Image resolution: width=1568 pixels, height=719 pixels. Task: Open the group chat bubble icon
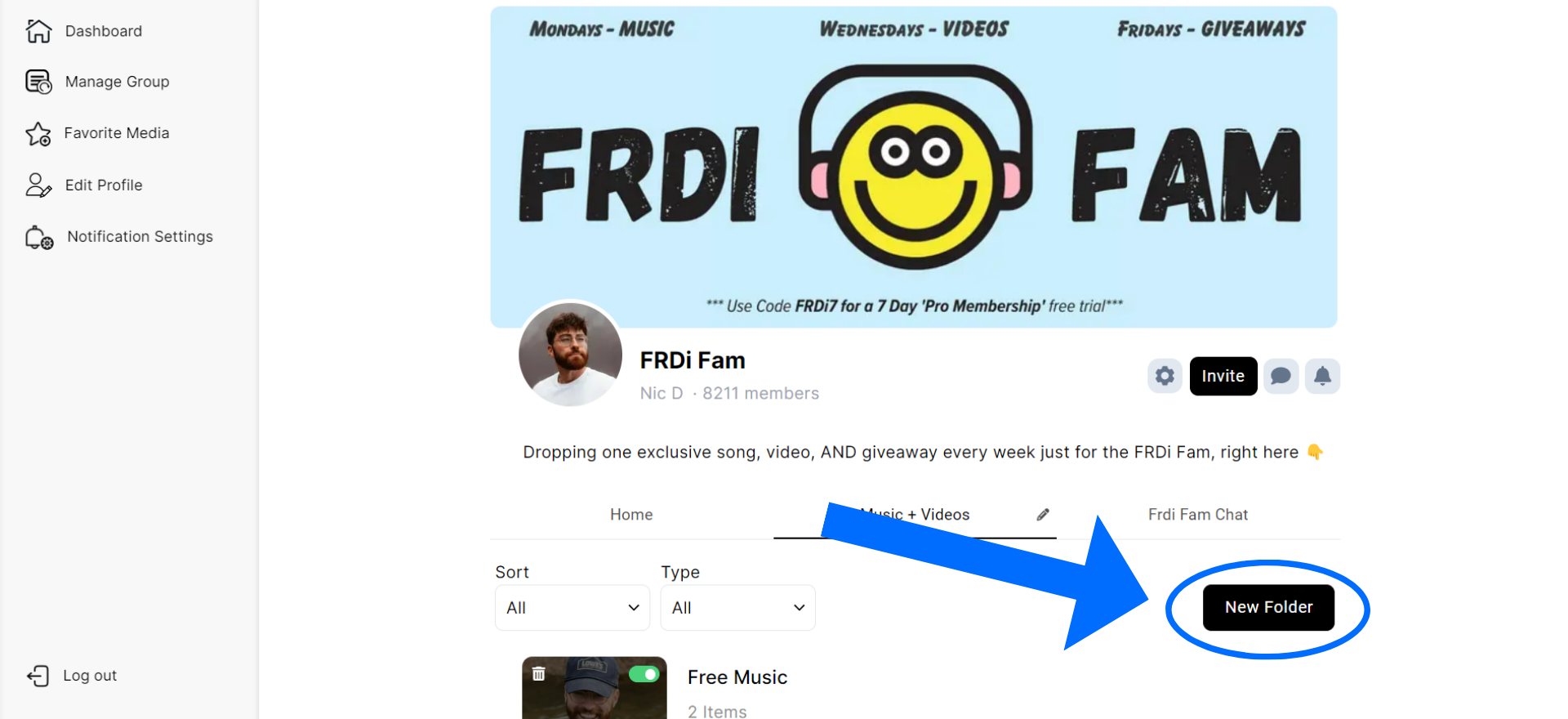(x=1281, y=376)
